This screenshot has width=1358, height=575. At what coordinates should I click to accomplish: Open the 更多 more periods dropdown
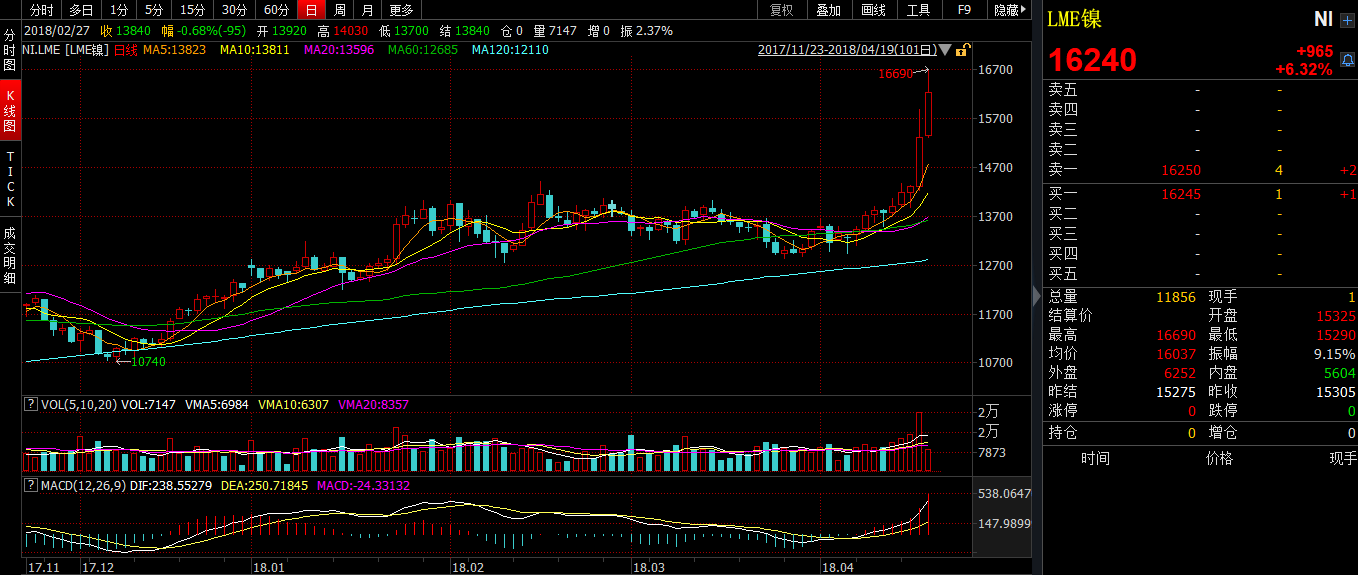coord(401,10)
